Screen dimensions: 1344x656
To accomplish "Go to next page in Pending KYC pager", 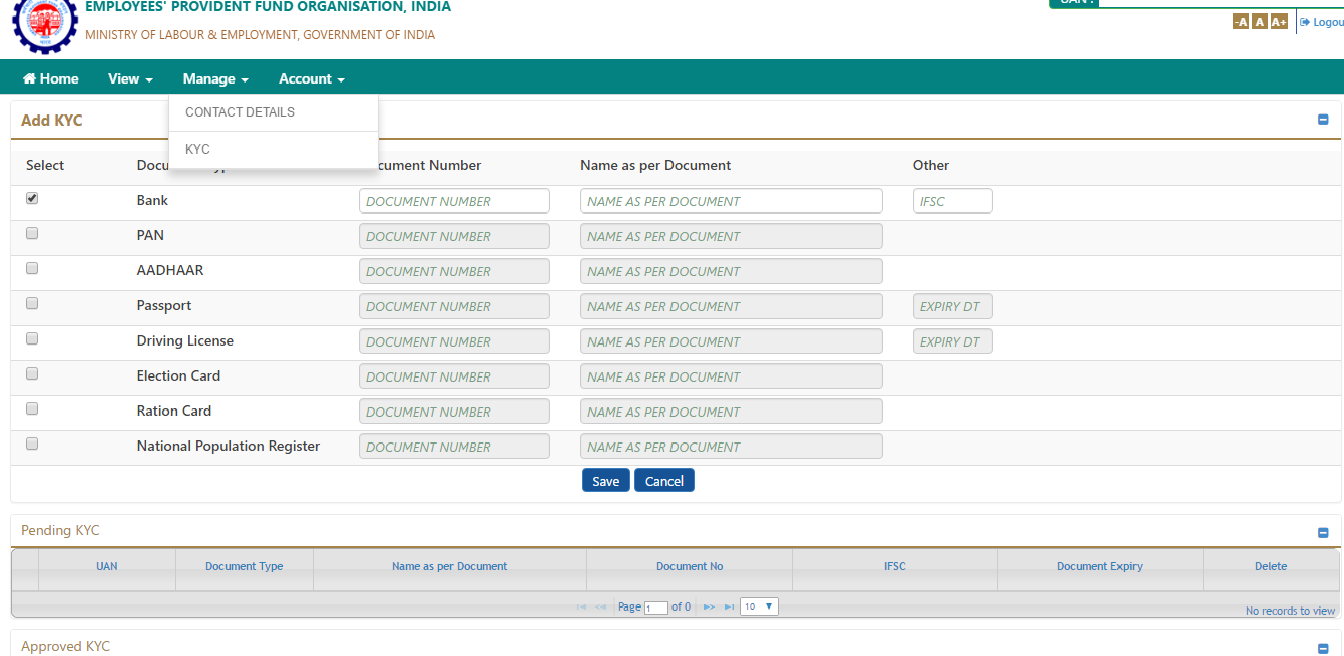I will [x=709, y=607].
